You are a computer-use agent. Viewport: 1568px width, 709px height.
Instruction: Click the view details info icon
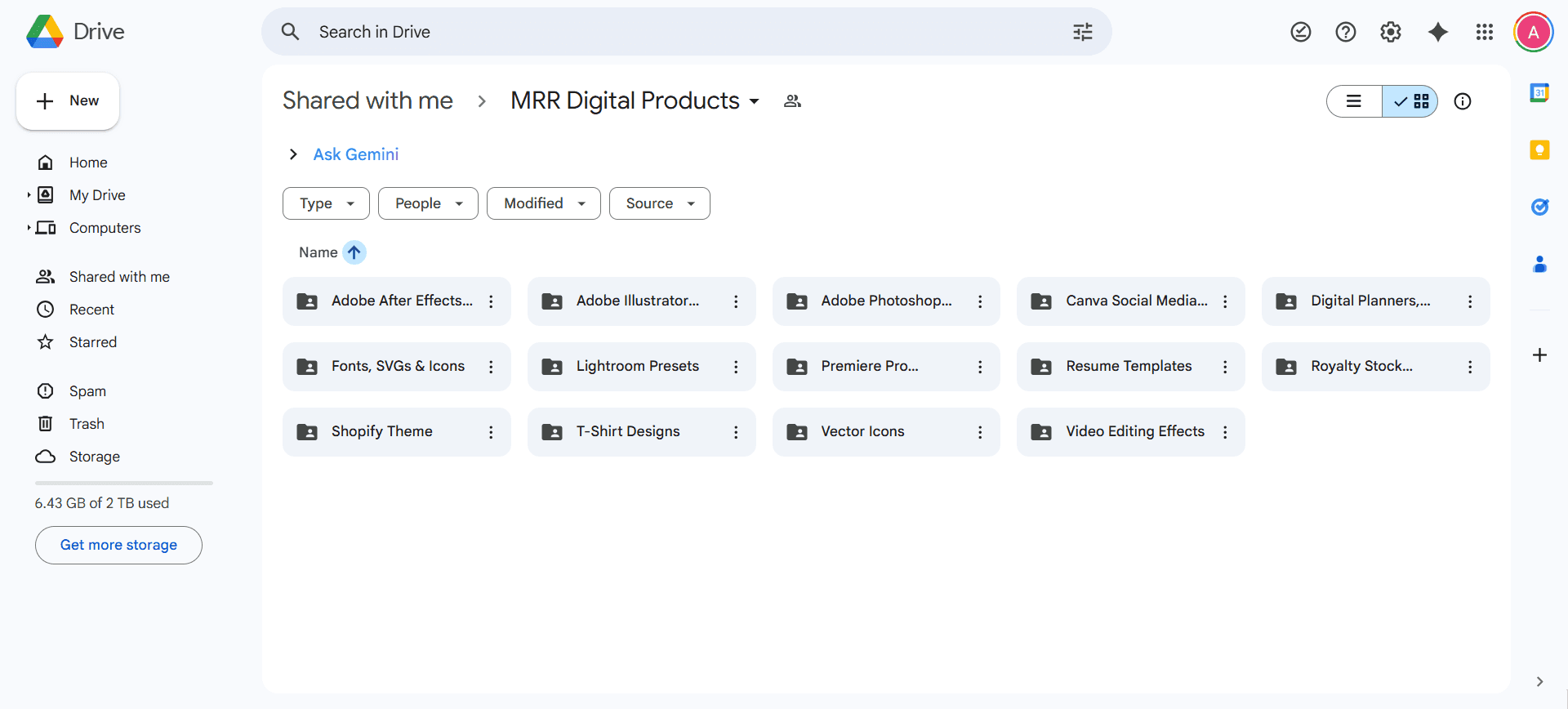pyautogui.click(x=1462, y=101)
